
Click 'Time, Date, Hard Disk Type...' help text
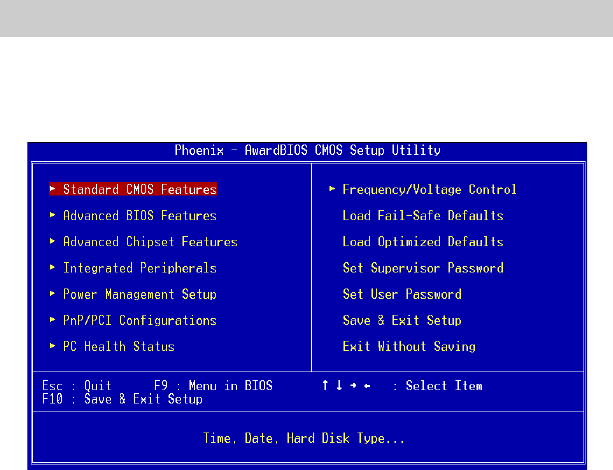304,438
